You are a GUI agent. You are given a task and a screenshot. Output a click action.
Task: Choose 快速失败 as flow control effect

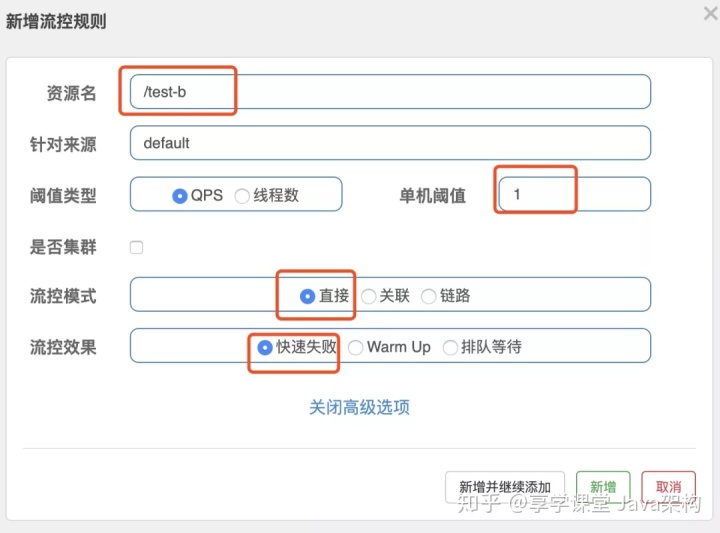tap(265, 348)
